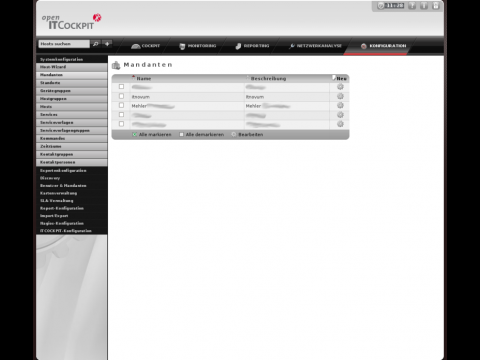Click Mehler in Name column
This screenshot has height=360, width=480.
click(139, 106)
